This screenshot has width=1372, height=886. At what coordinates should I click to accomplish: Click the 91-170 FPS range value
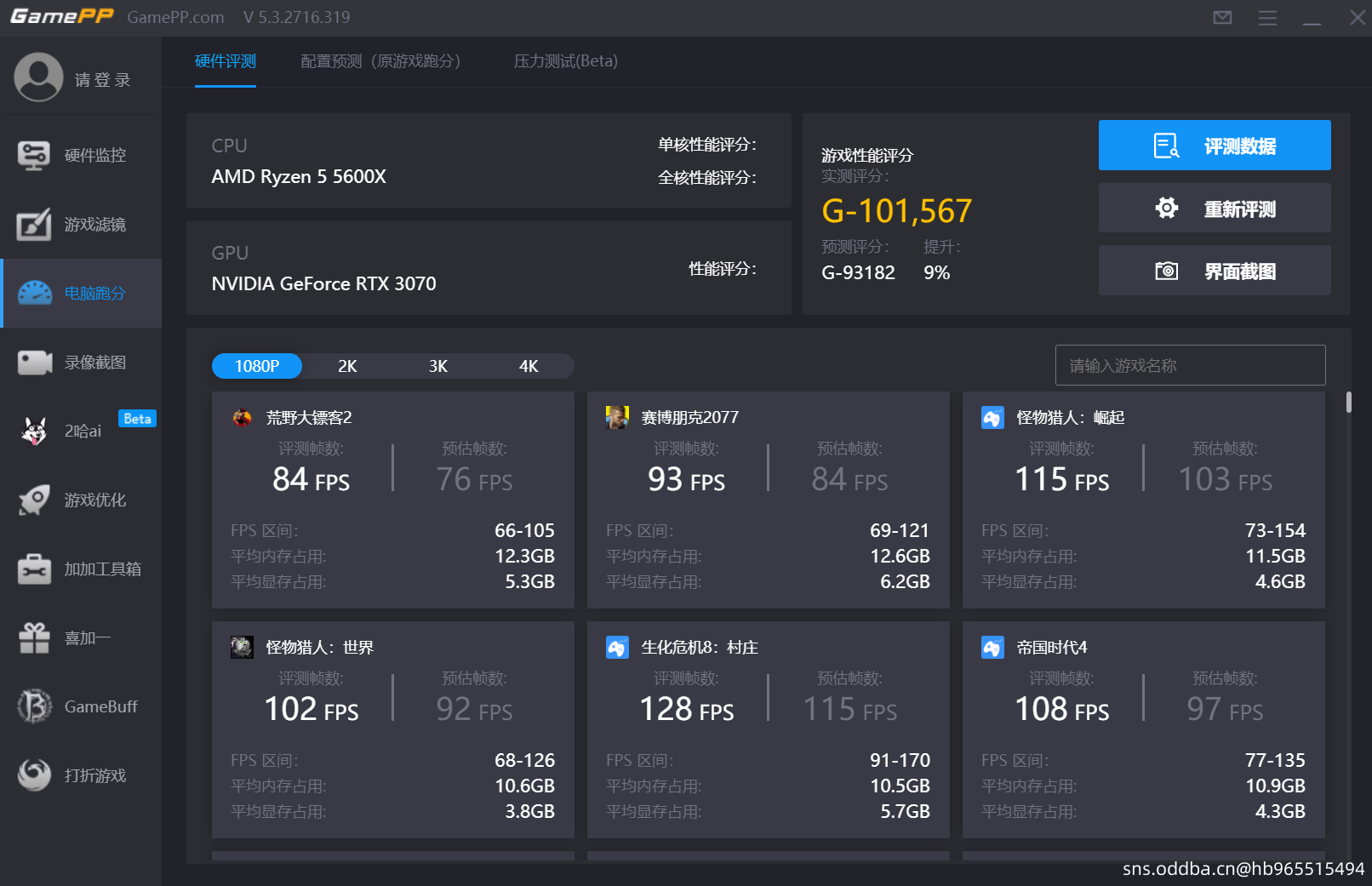click(x=900, y=761)
